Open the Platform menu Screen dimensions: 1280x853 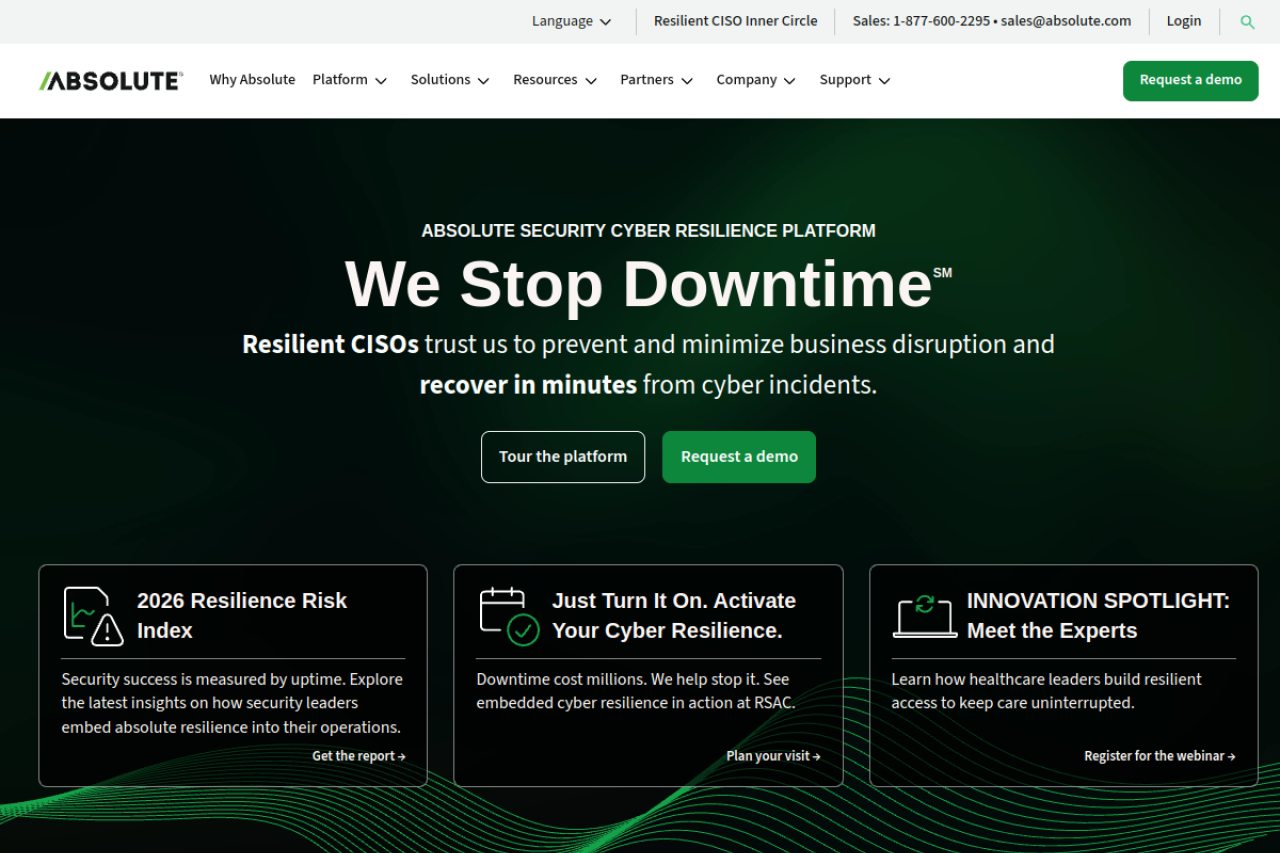[349, 80]
